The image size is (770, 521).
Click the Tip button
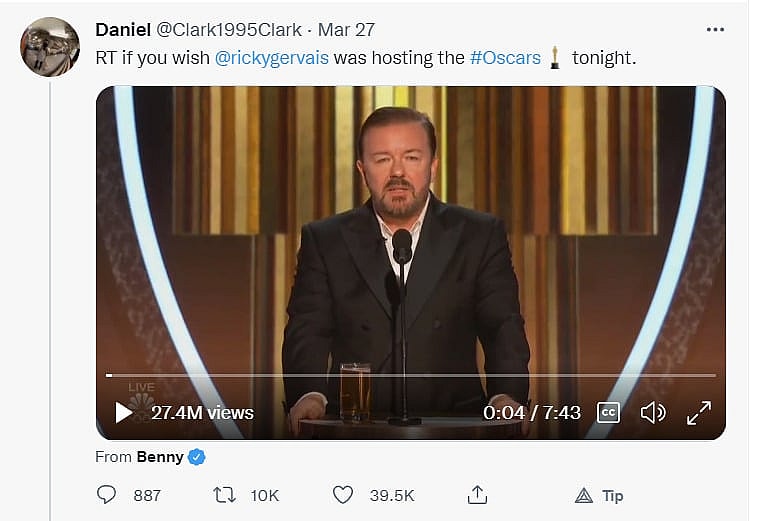[600, 495]
